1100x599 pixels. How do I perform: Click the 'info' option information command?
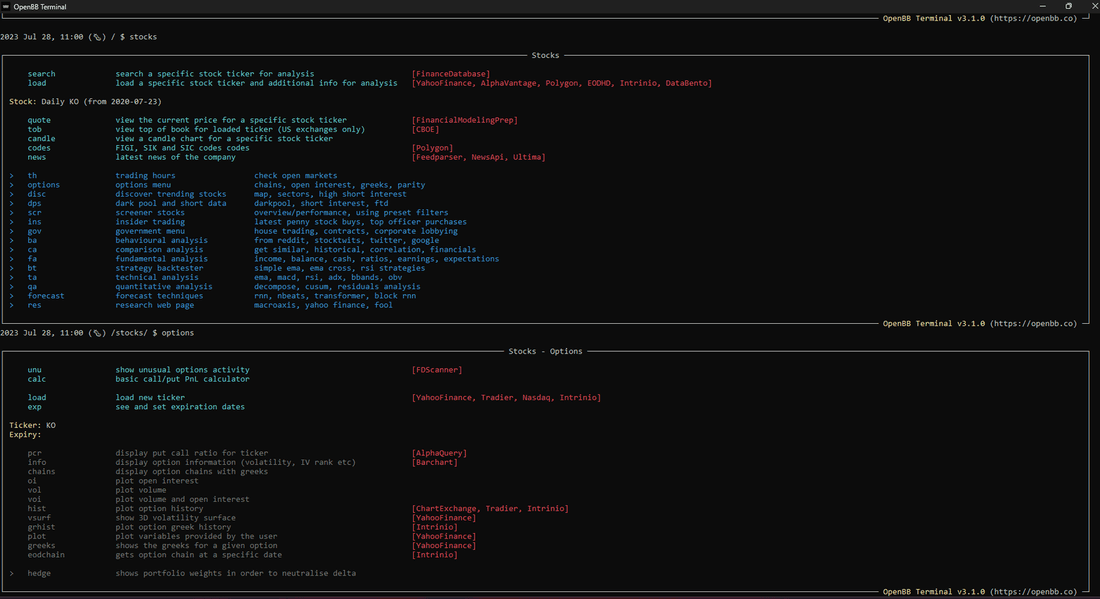pyautogui.click(x=36, y=462)
